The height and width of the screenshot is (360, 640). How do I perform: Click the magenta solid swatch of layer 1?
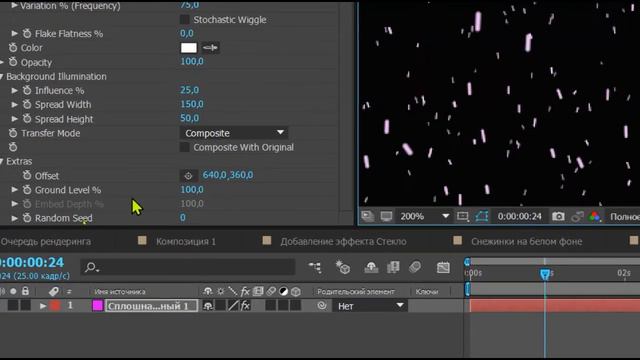98,306
